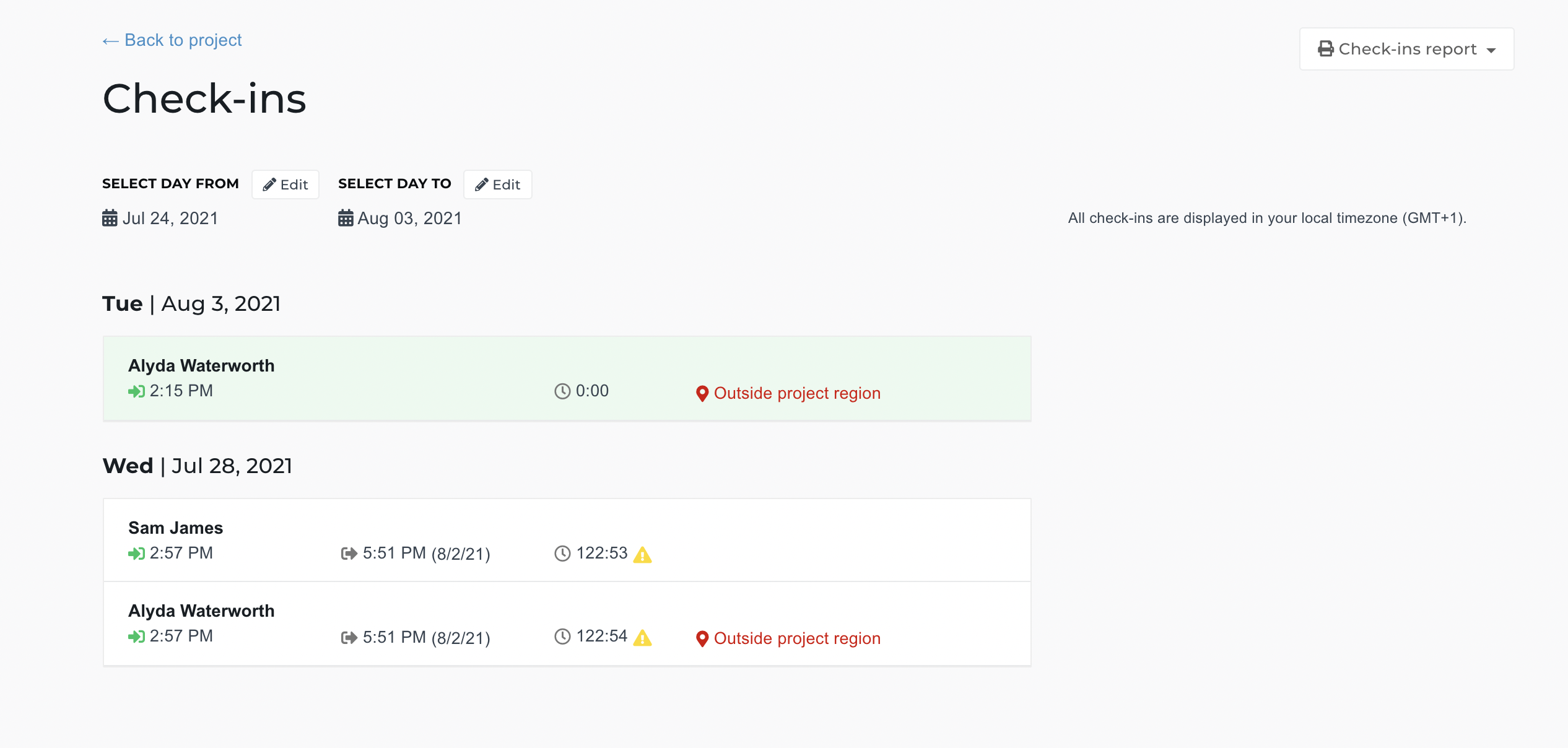The image size is (1568, 748).
Task: Click the printer icon in Check-ins report
Action: tap(1325, 49)
